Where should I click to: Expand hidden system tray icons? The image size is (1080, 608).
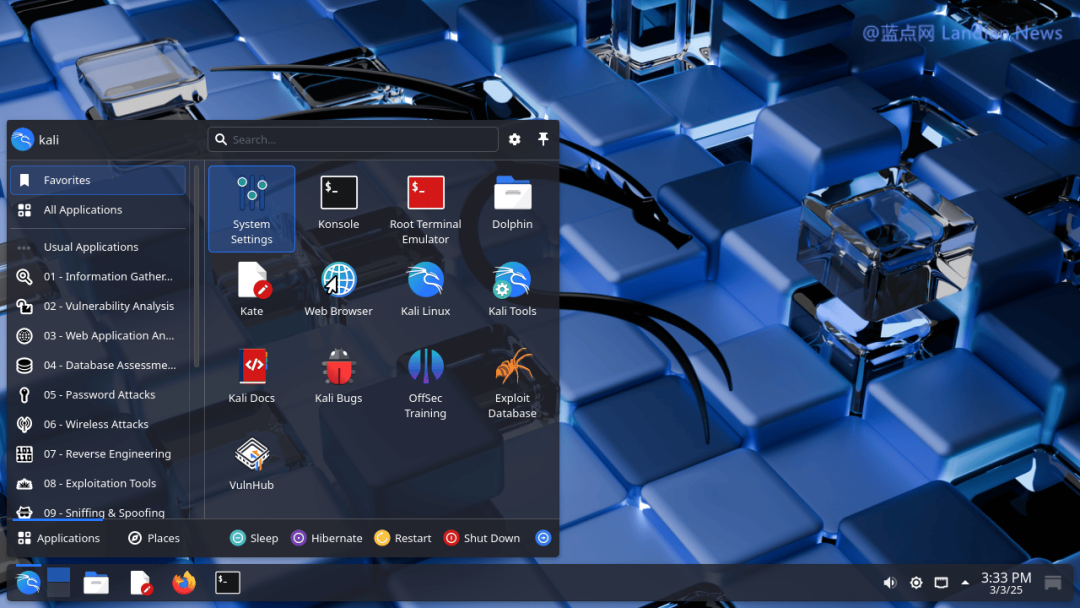coord(965,583)
